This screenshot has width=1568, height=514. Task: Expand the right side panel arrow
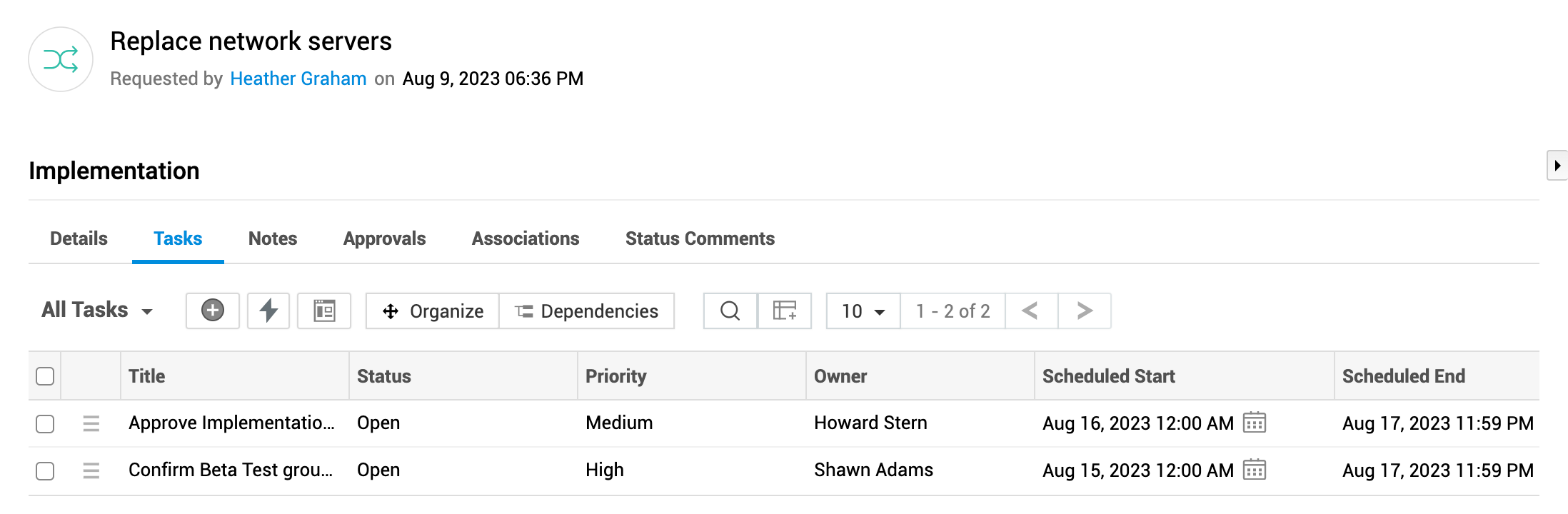pos(1557,166)
